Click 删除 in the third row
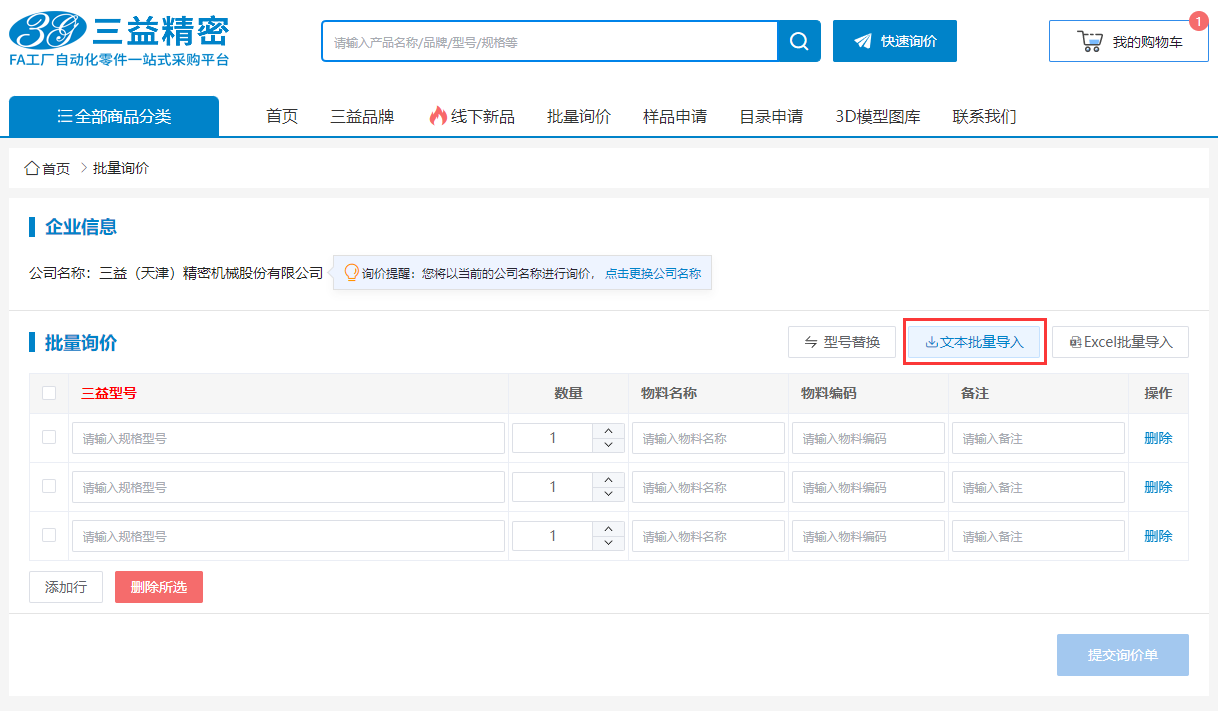The width and height of the screenshot is (1218, 711). tap(1158, 536)
